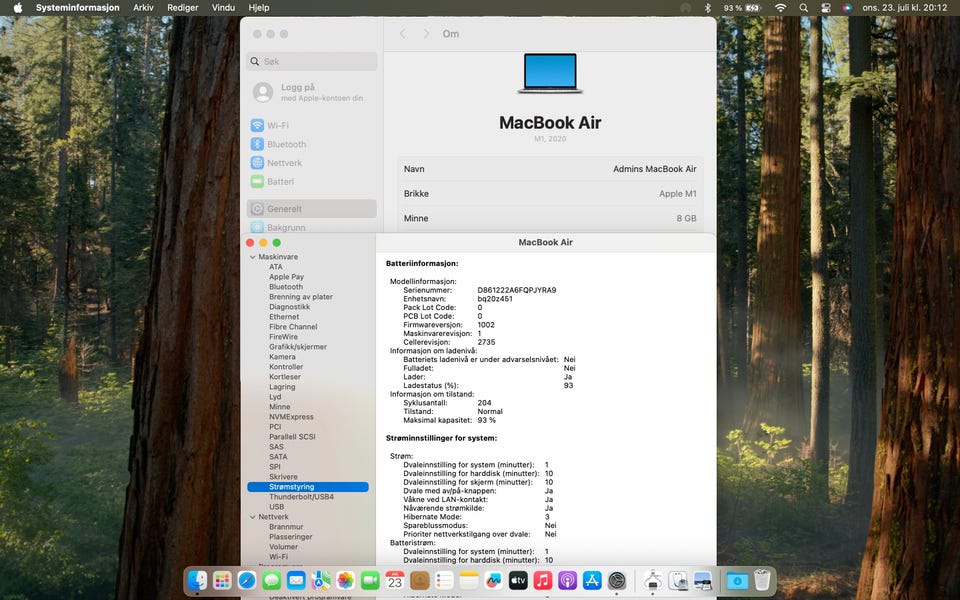Open Spotlight search in menu bar
Screen dimensions: 960x600
pyautogui.click(x=804, y=8)
